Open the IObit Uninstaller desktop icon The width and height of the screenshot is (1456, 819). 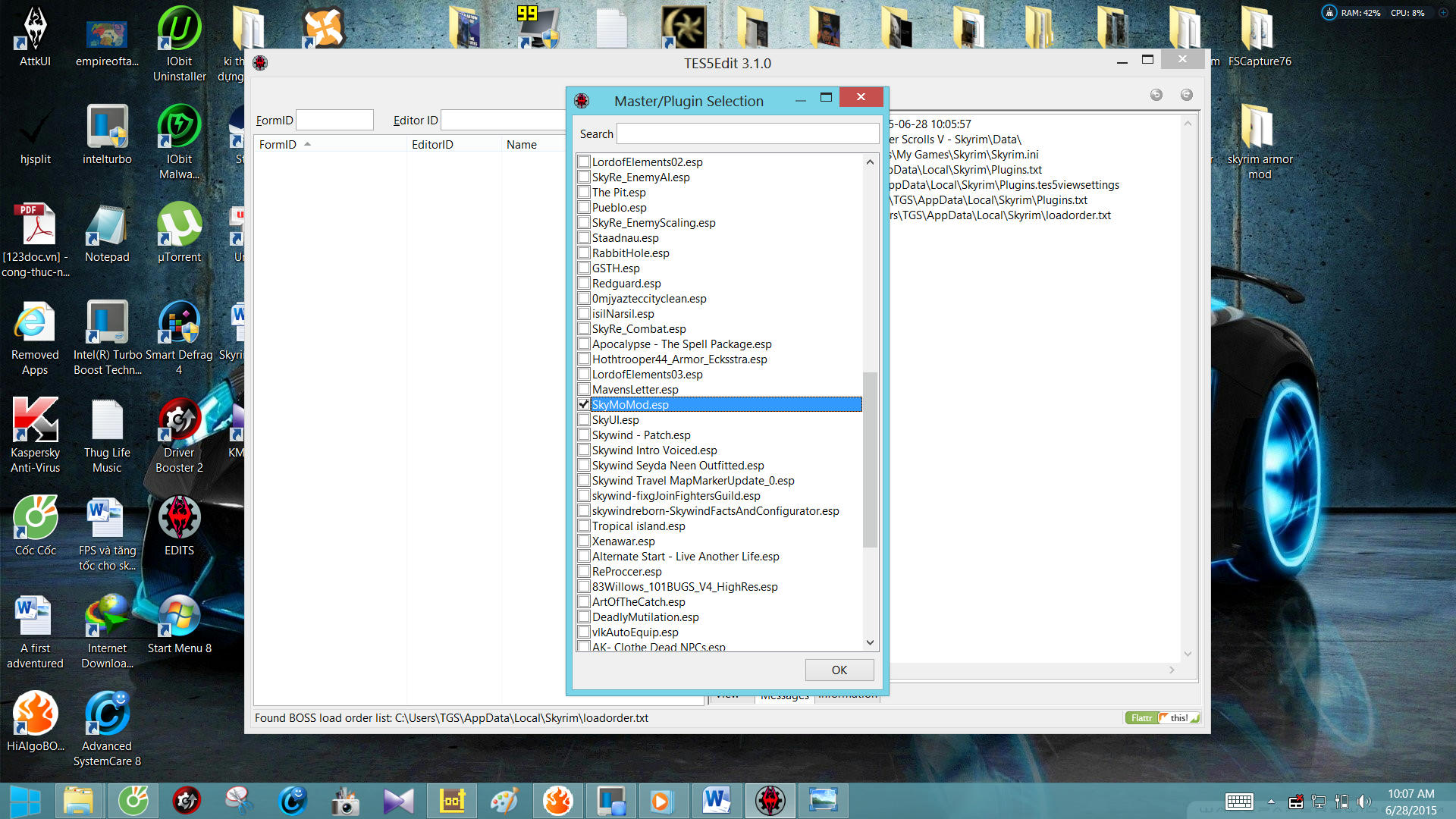[x=179, y=42]
